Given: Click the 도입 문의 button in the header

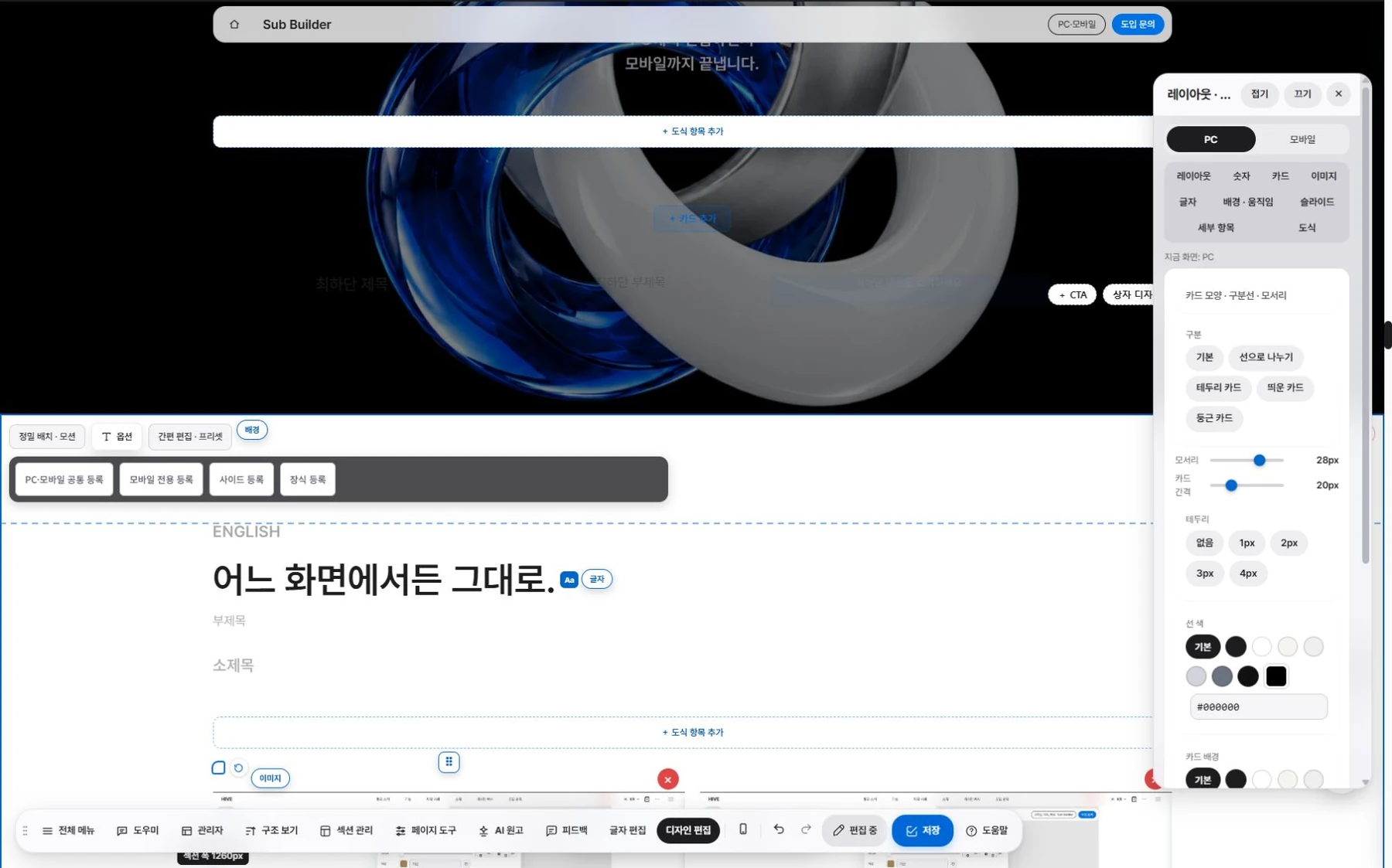Looking at the screenshot, I should pos(1138,25).
